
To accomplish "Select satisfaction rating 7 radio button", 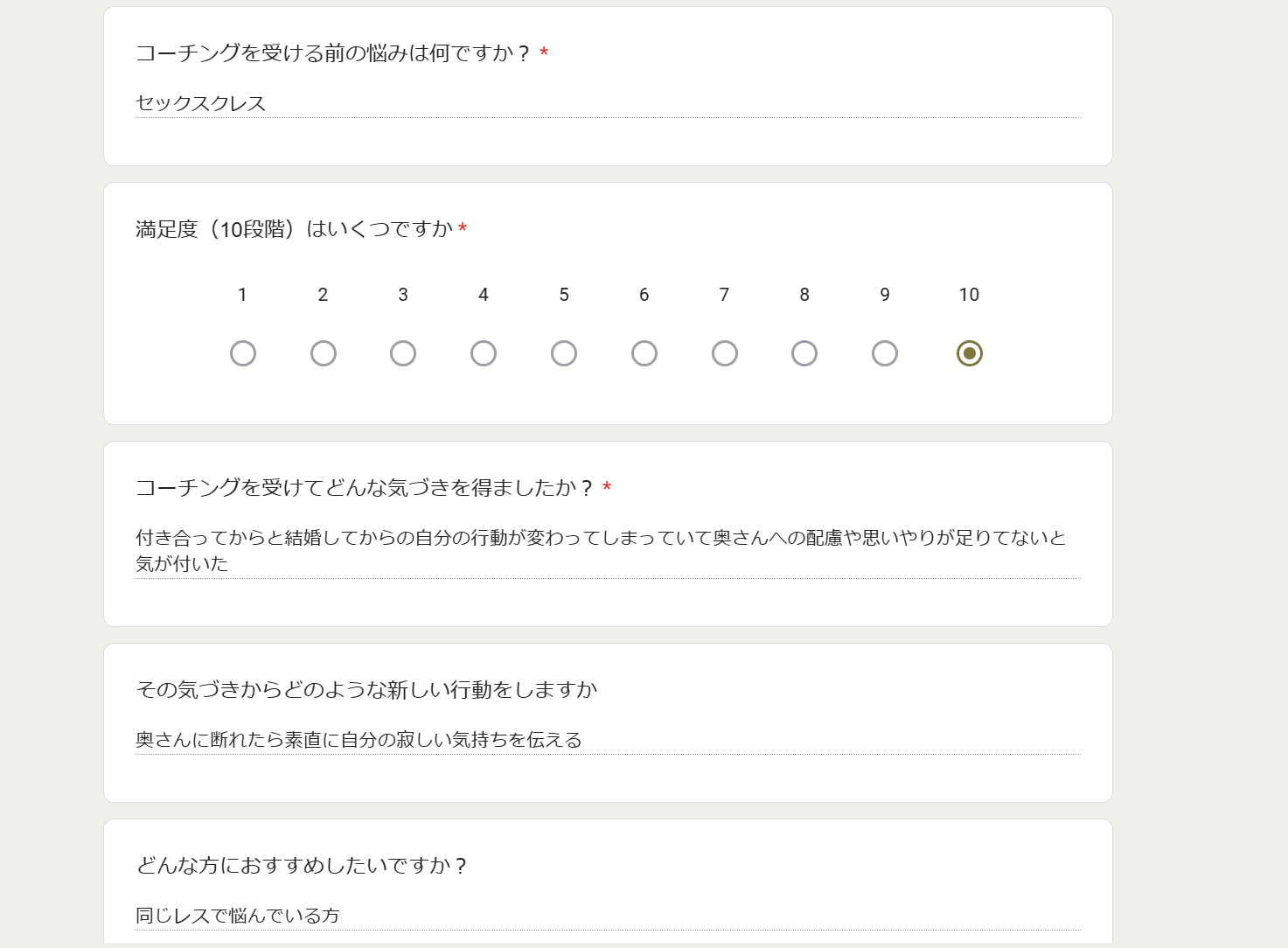I will click(x=725, y=353).
